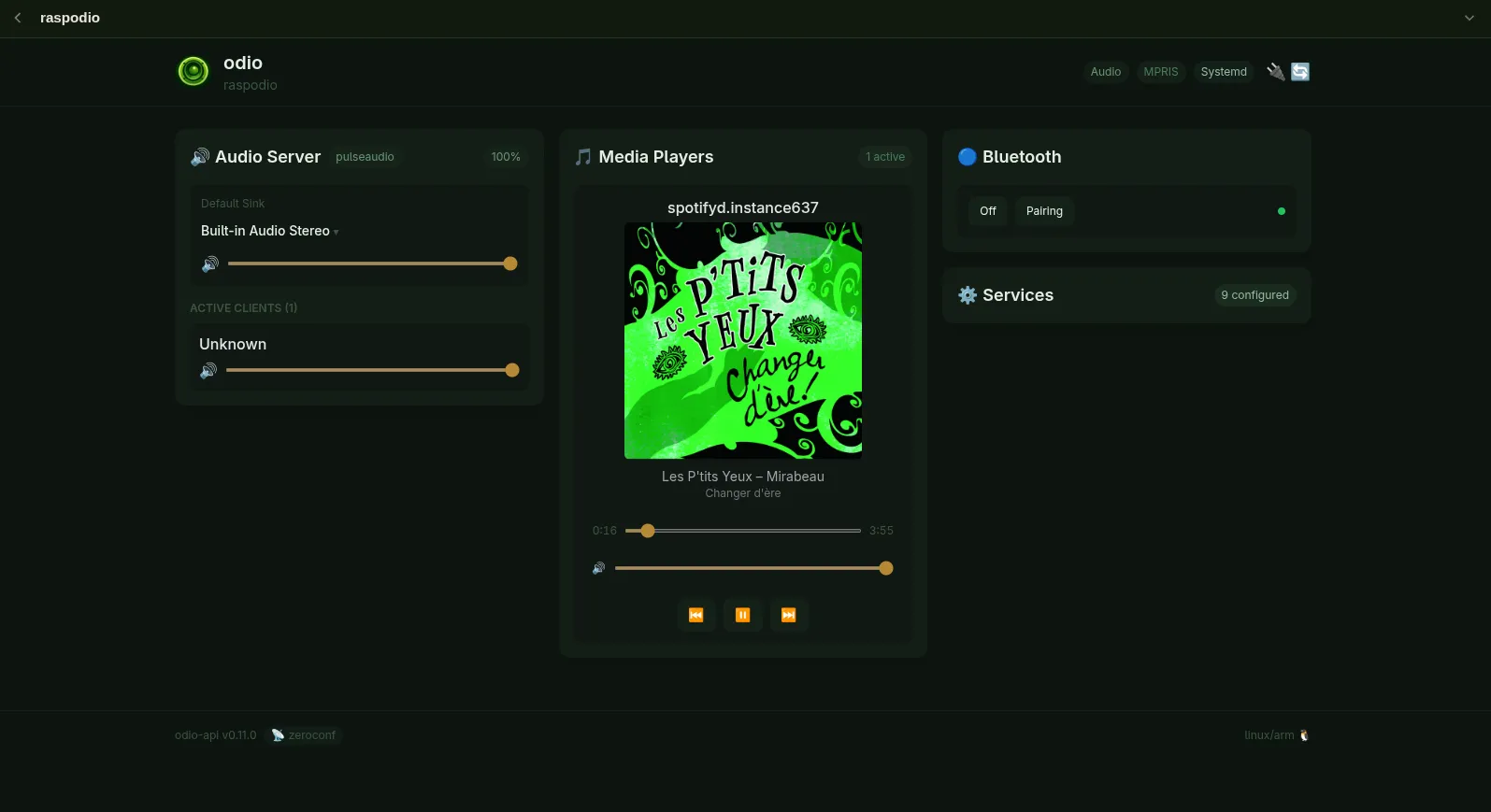Click the spotifyd.instance637 player name
This screenshot has width=1491, height=812.
(x=743, y=207)
